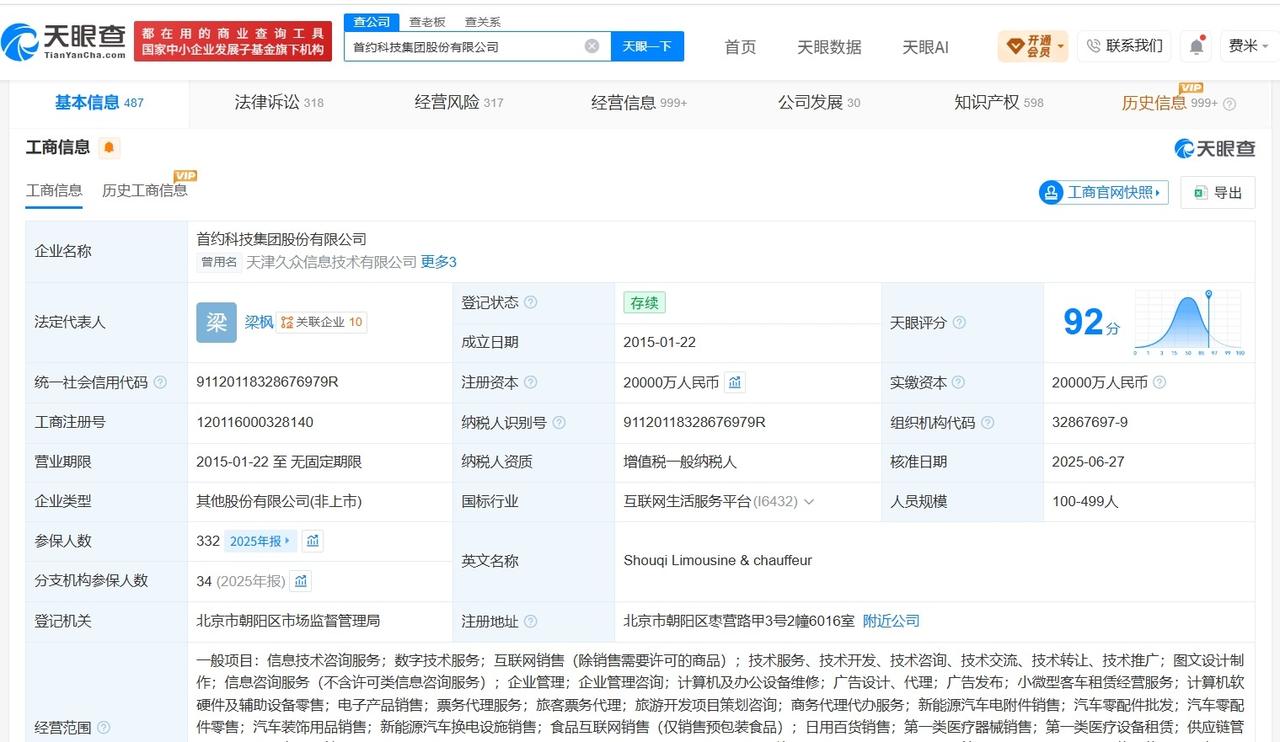
Task: Click help icon next to 经营范围
Action: click(x=103, y=727)
